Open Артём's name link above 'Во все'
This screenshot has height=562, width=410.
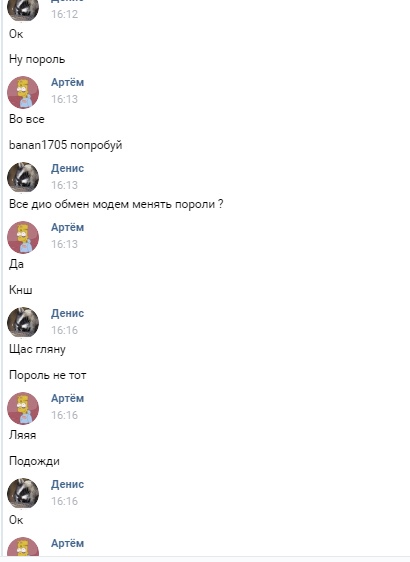click(x=67, y=82)
